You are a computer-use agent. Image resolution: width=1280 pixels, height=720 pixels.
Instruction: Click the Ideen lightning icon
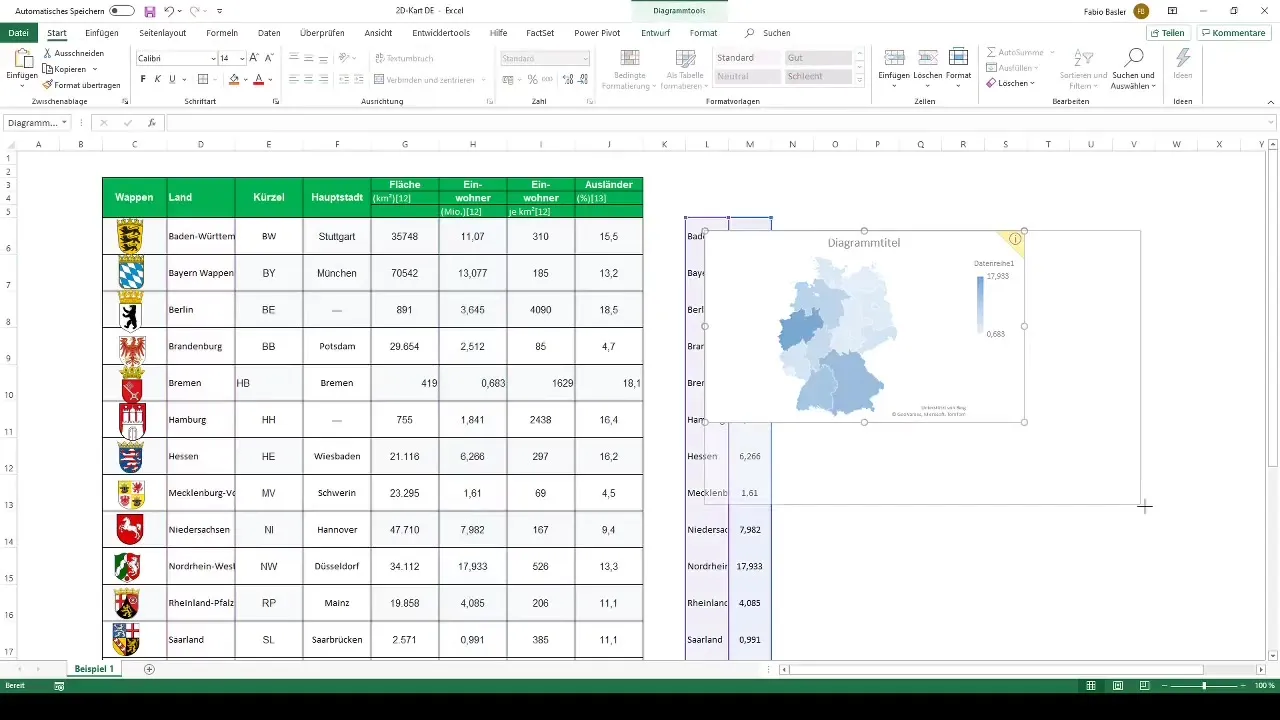pos(1183,57)
